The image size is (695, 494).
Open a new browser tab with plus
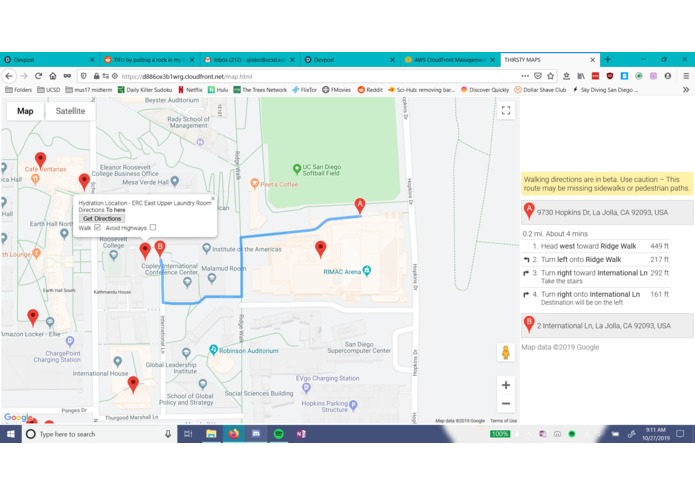click(x=608, y=59)
